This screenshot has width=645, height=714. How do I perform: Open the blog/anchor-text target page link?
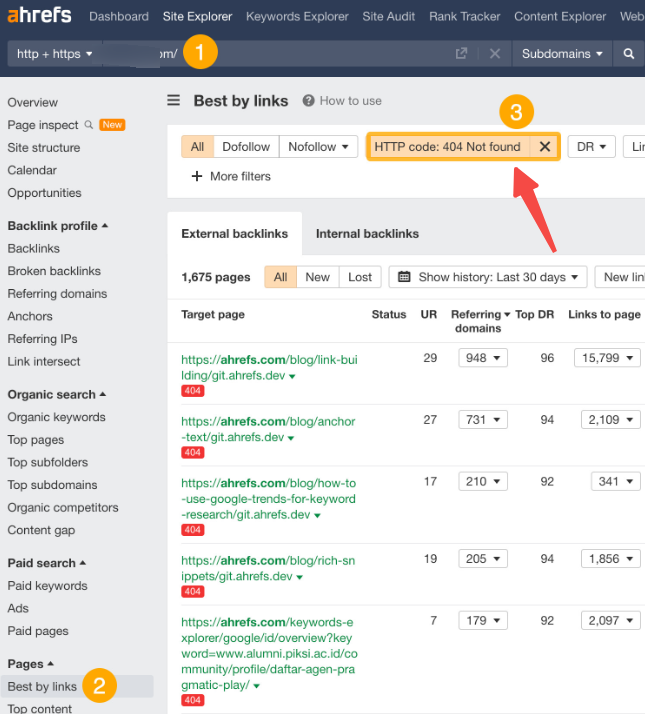tap(268, 429)
